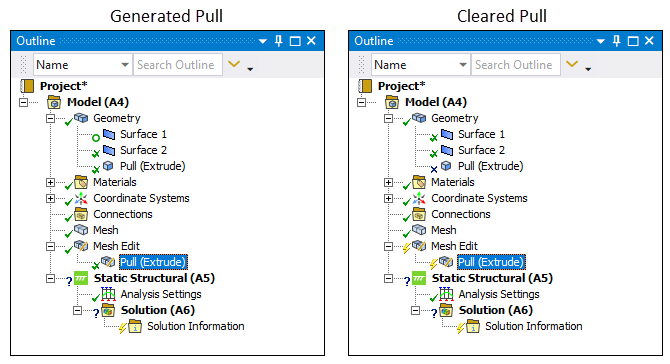The height and width of the screenshot is (364, 670).
Task: Select Solution (A6) in Cleared Pull outline
Action: [496, 310]
